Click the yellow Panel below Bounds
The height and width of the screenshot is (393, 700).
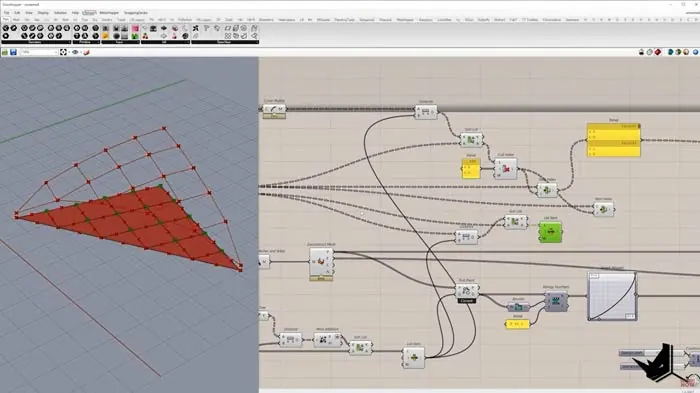[517, 324]
